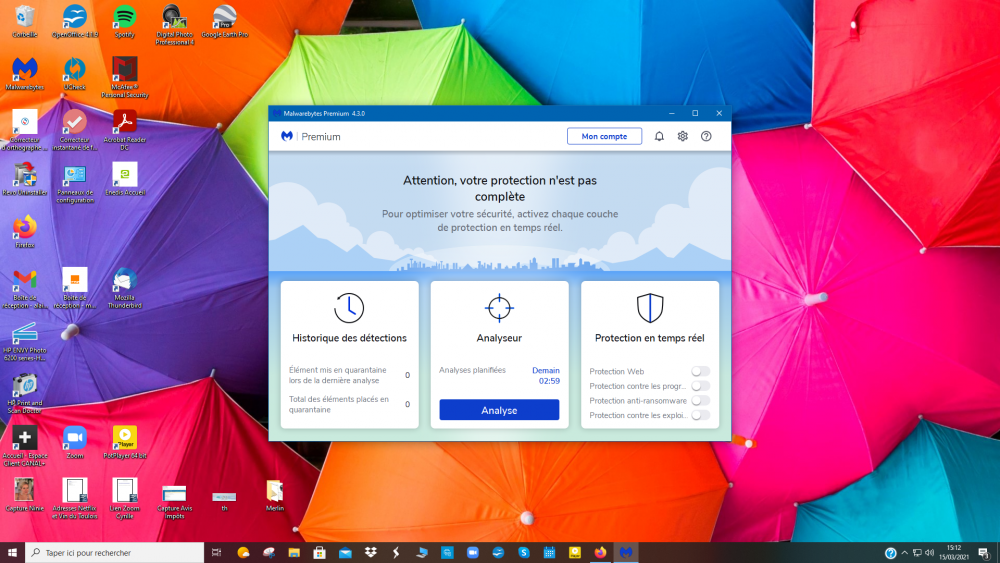Enable Protection Web toggle
Image resolution: width=1000 pixels, height=563 pixels.
click(700, 371)
